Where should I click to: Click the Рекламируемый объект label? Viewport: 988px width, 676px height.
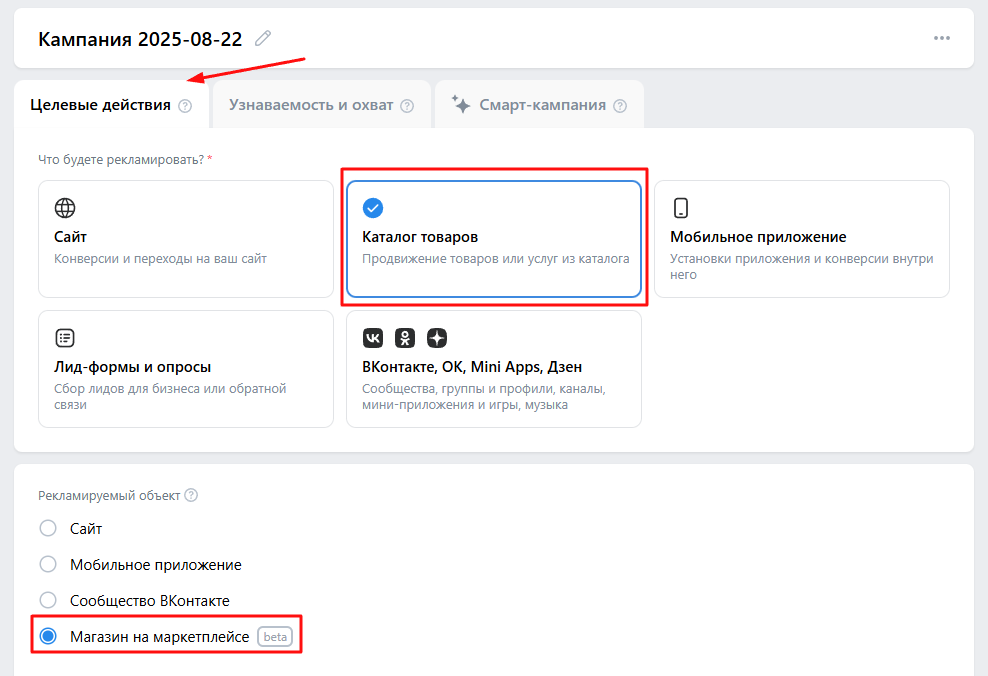coord(109,496)
